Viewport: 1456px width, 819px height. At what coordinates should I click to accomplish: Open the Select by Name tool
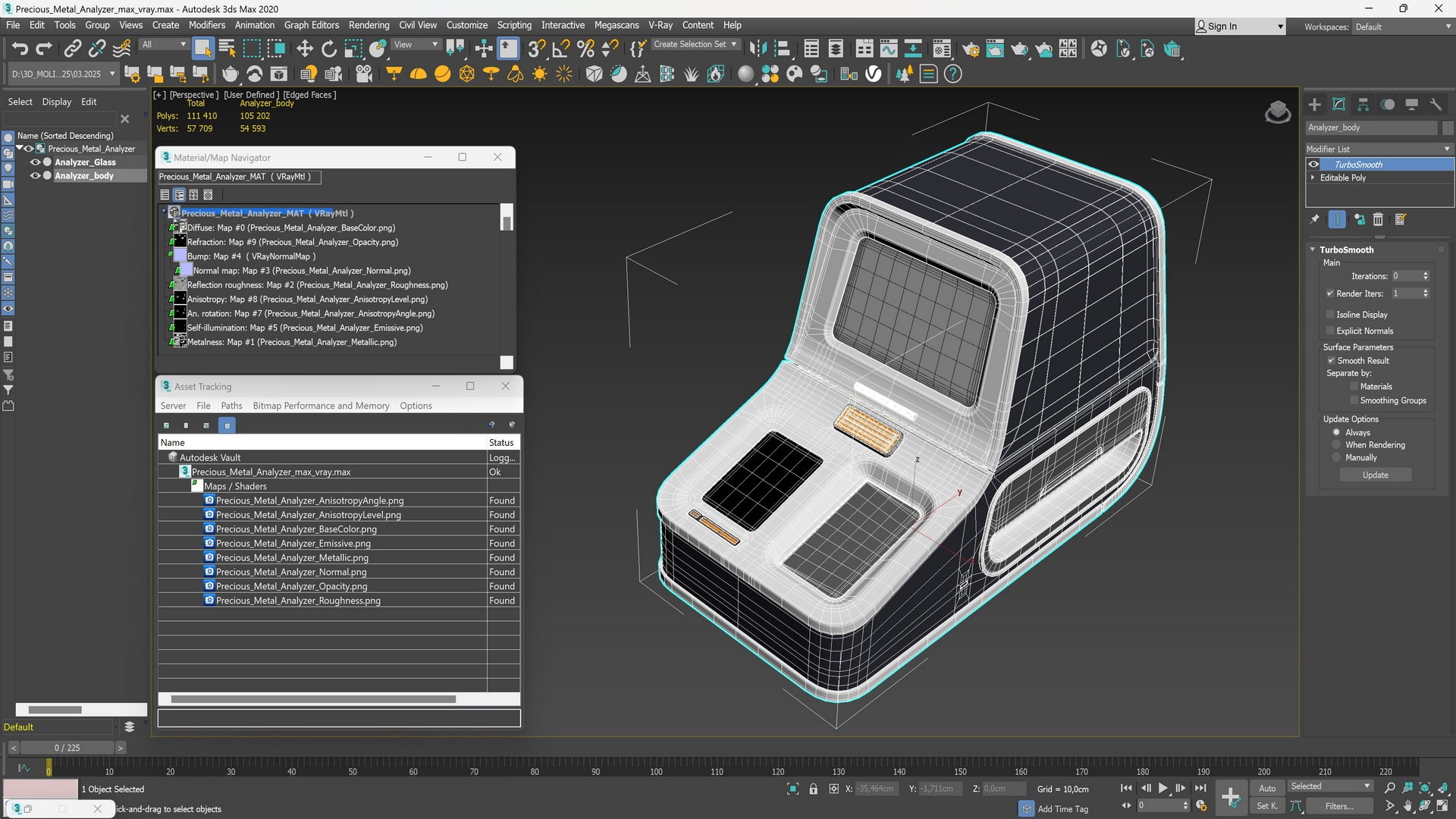[x=227, y=49]
